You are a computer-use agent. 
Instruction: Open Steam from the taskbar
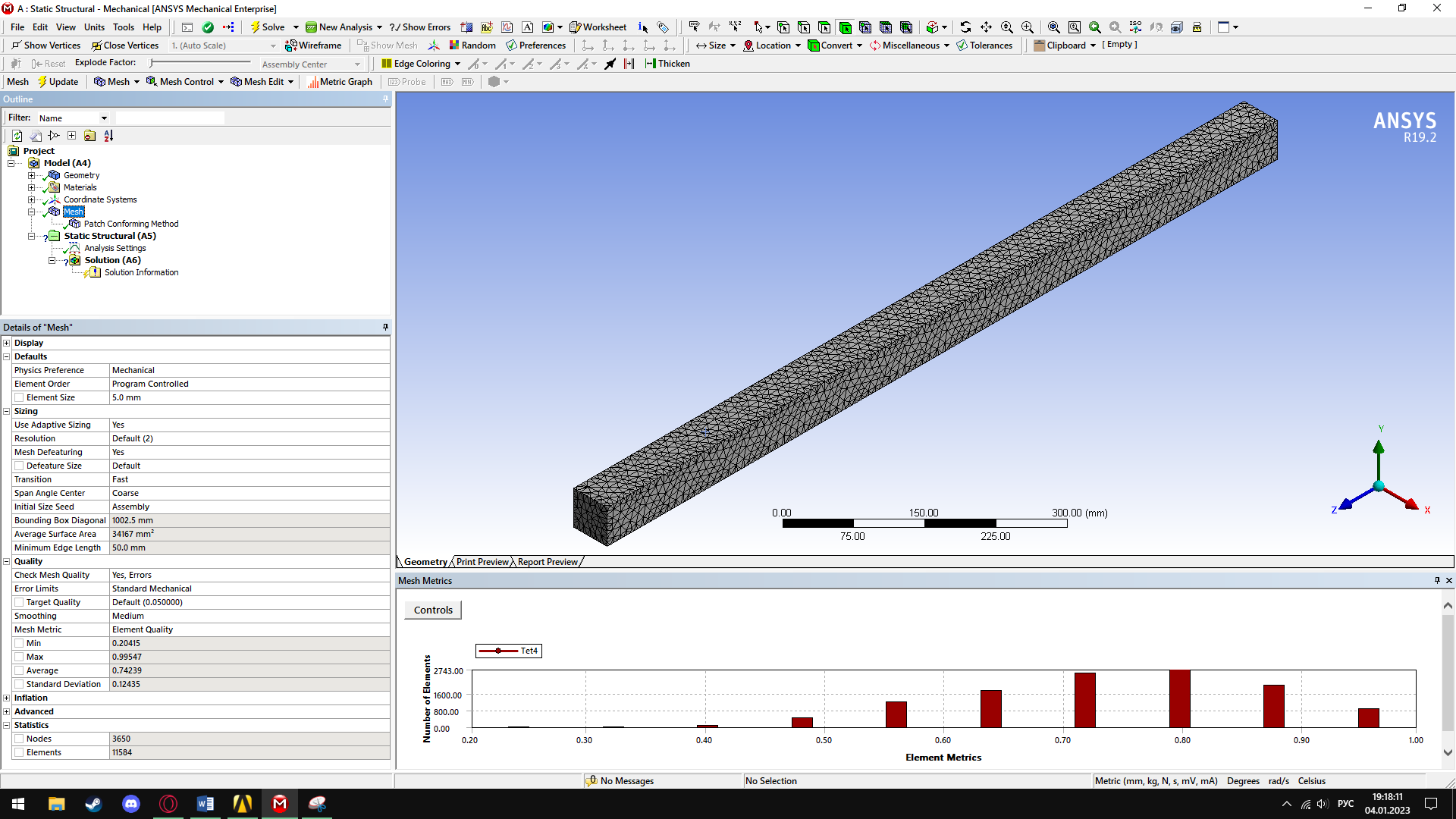tap(94, 804)
